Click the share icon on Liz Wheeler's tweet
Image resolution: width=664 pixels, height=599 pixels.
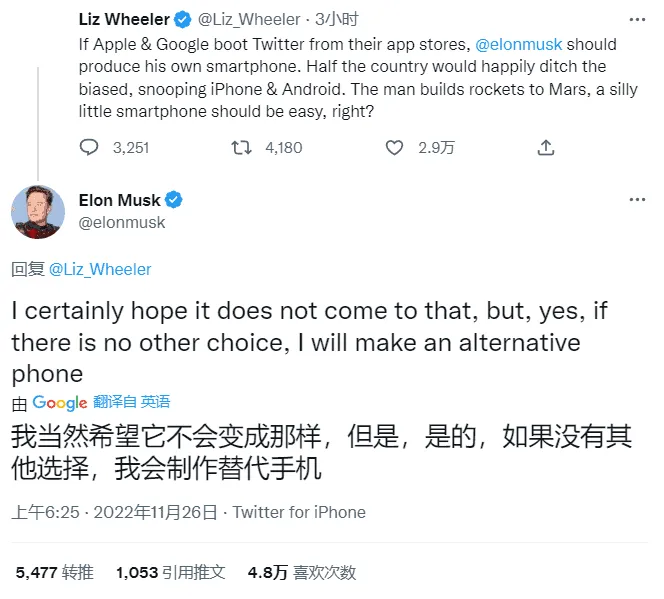(545, 147)
